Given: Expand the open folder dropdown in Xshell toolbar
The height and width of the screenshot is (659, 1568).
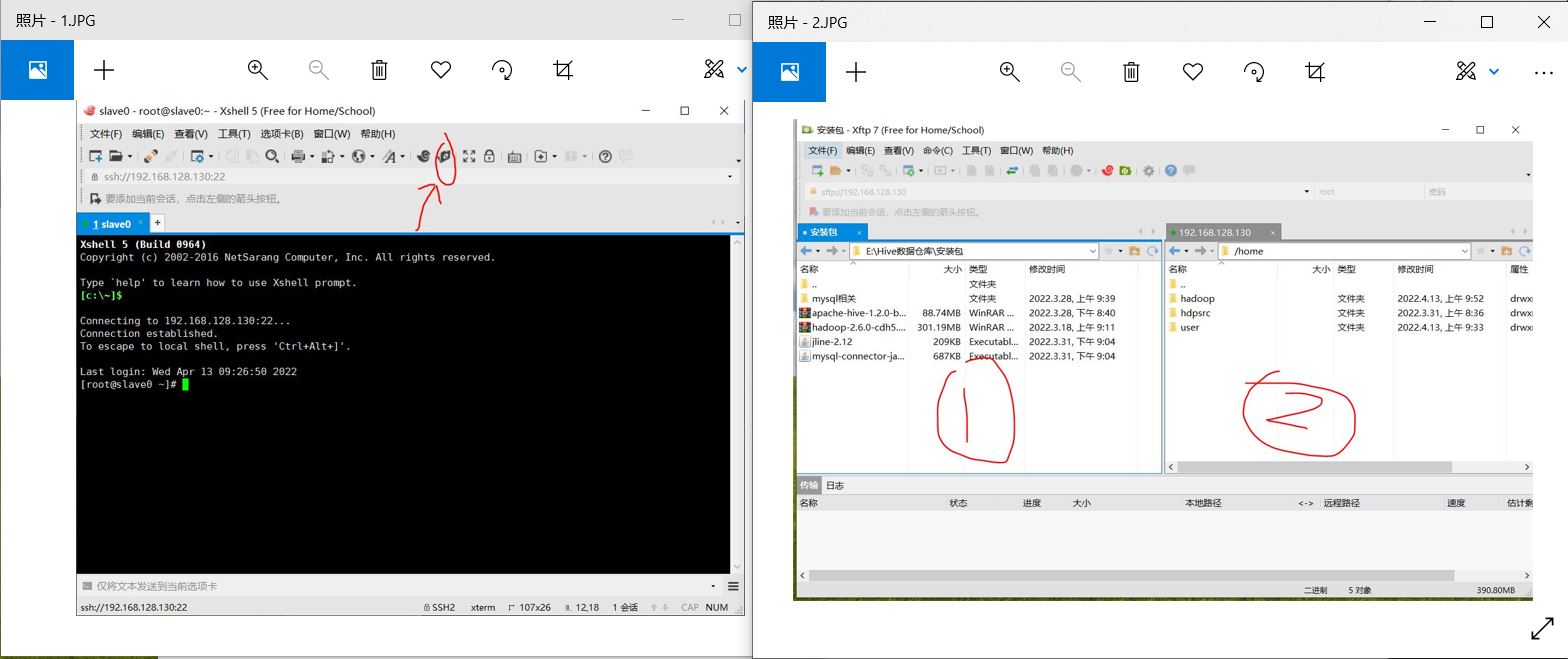Looking at the screenshot, I should [129, 156].
